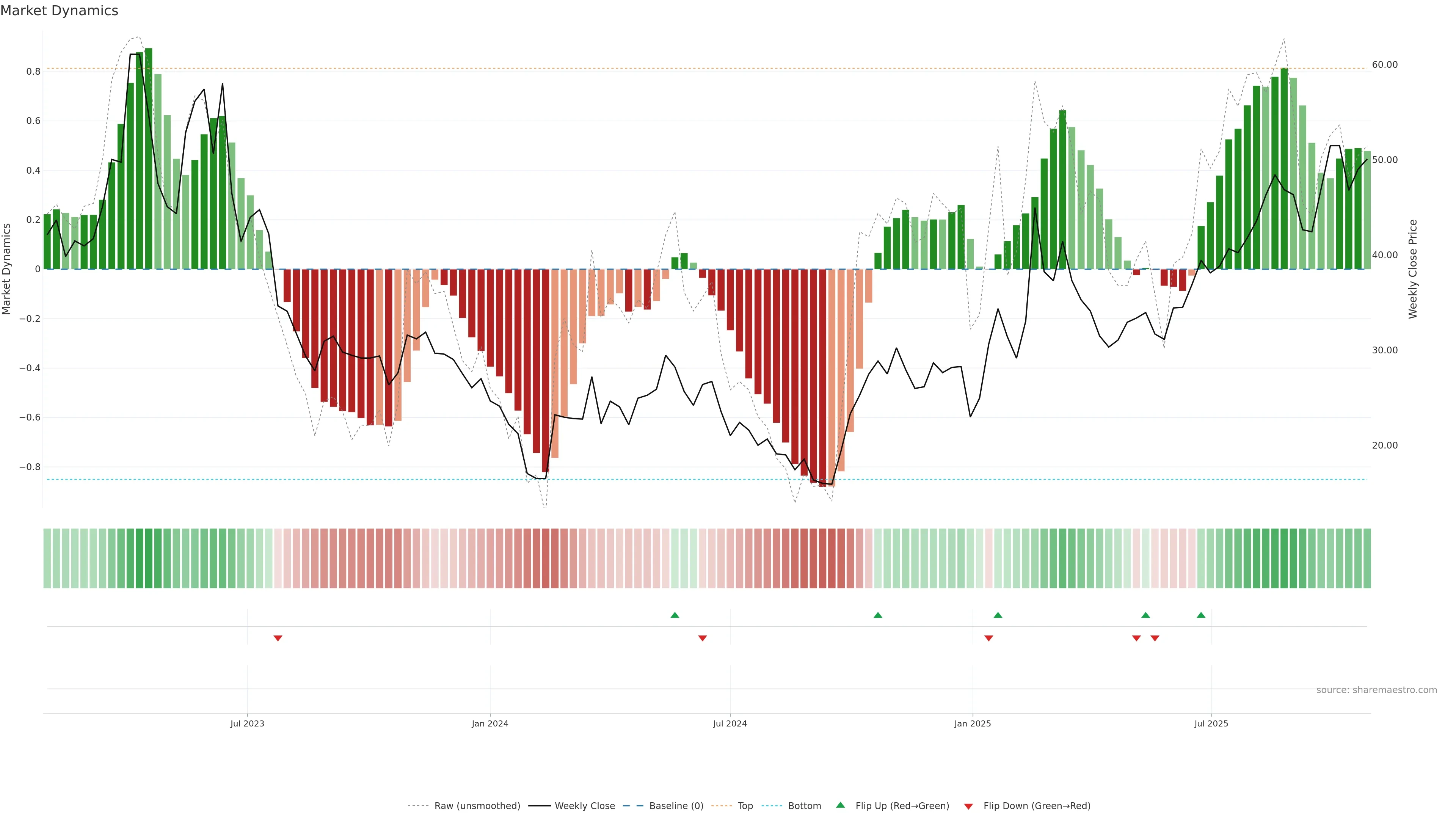The height and width of the screenshot is (819, 1456).
Task: Select green flip-up marker right after Jan 2025
Action: click(998, 615)
